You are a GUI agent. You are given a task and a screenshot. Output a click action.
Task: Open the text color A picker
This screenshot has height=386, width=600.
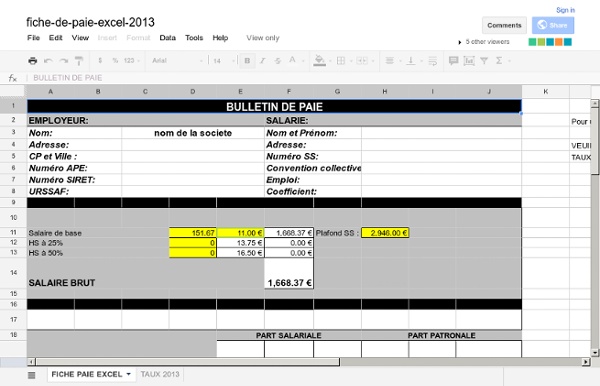click(292, 60)
